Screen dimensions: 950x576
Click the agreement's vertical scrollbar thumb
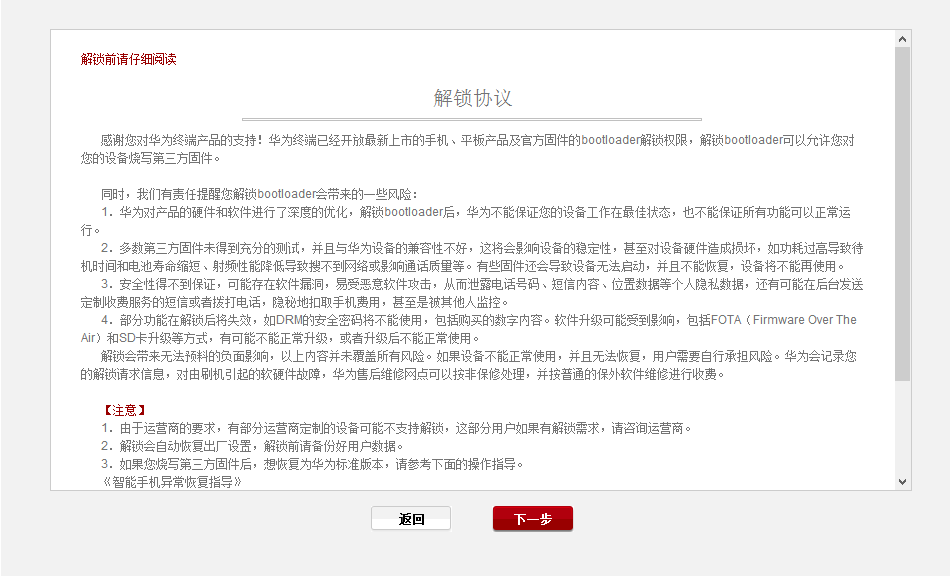[x=902, y=214]
